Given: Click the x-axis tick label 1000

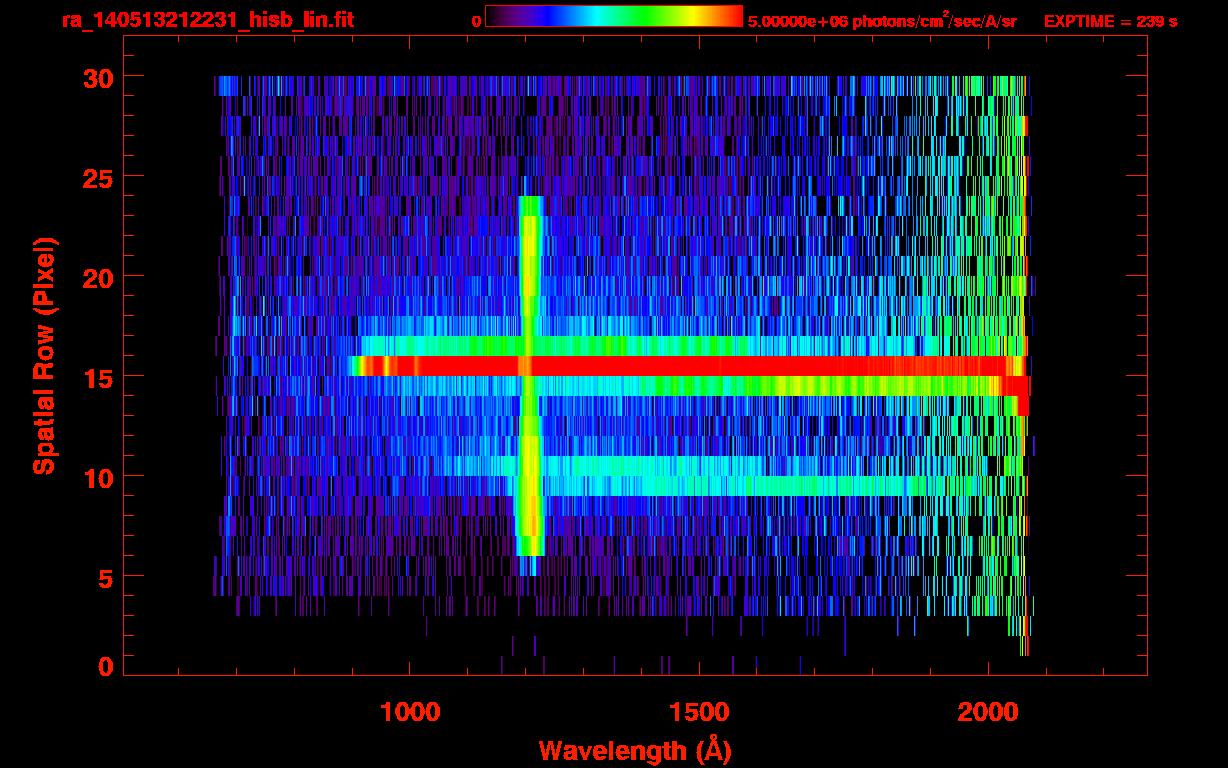Looking at the screenshot, I should pyautogui.click(x=410, y=712).
